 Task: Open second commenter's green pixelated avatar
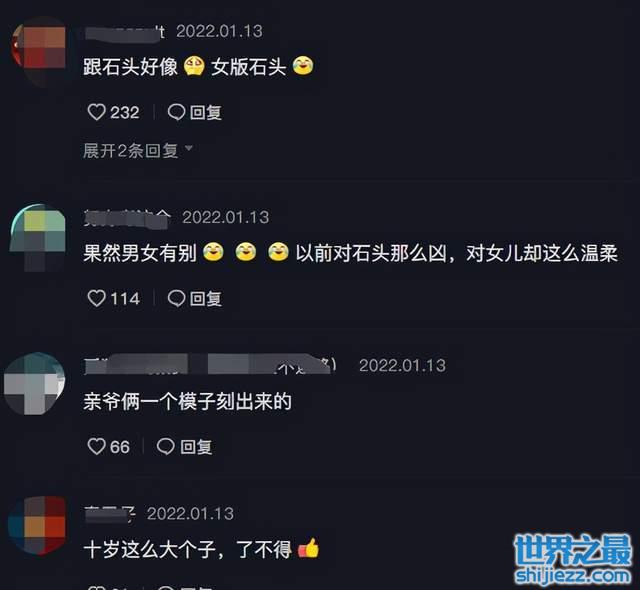pyautogui.click(x=38, y=237)
